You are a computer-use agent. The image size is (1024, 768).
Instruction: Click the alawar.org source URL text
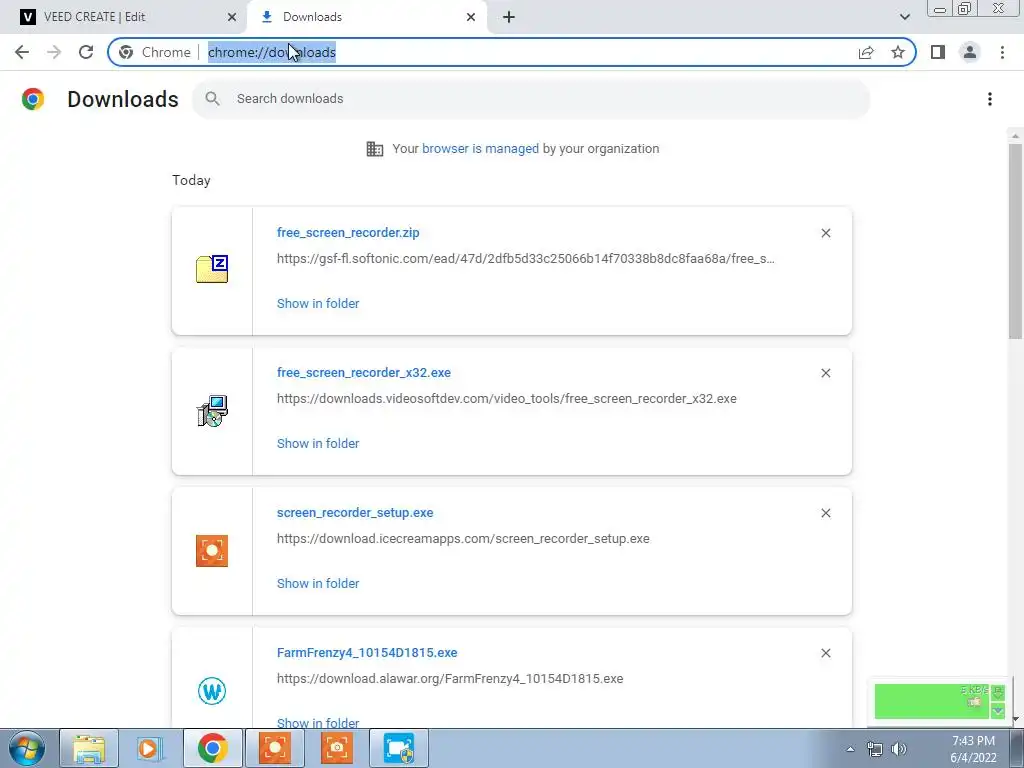450,679
